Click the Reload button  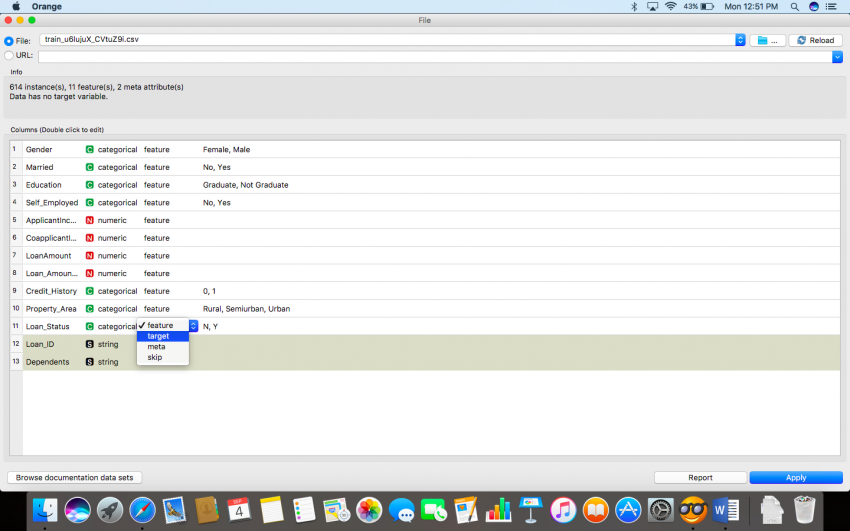(815, 40)
